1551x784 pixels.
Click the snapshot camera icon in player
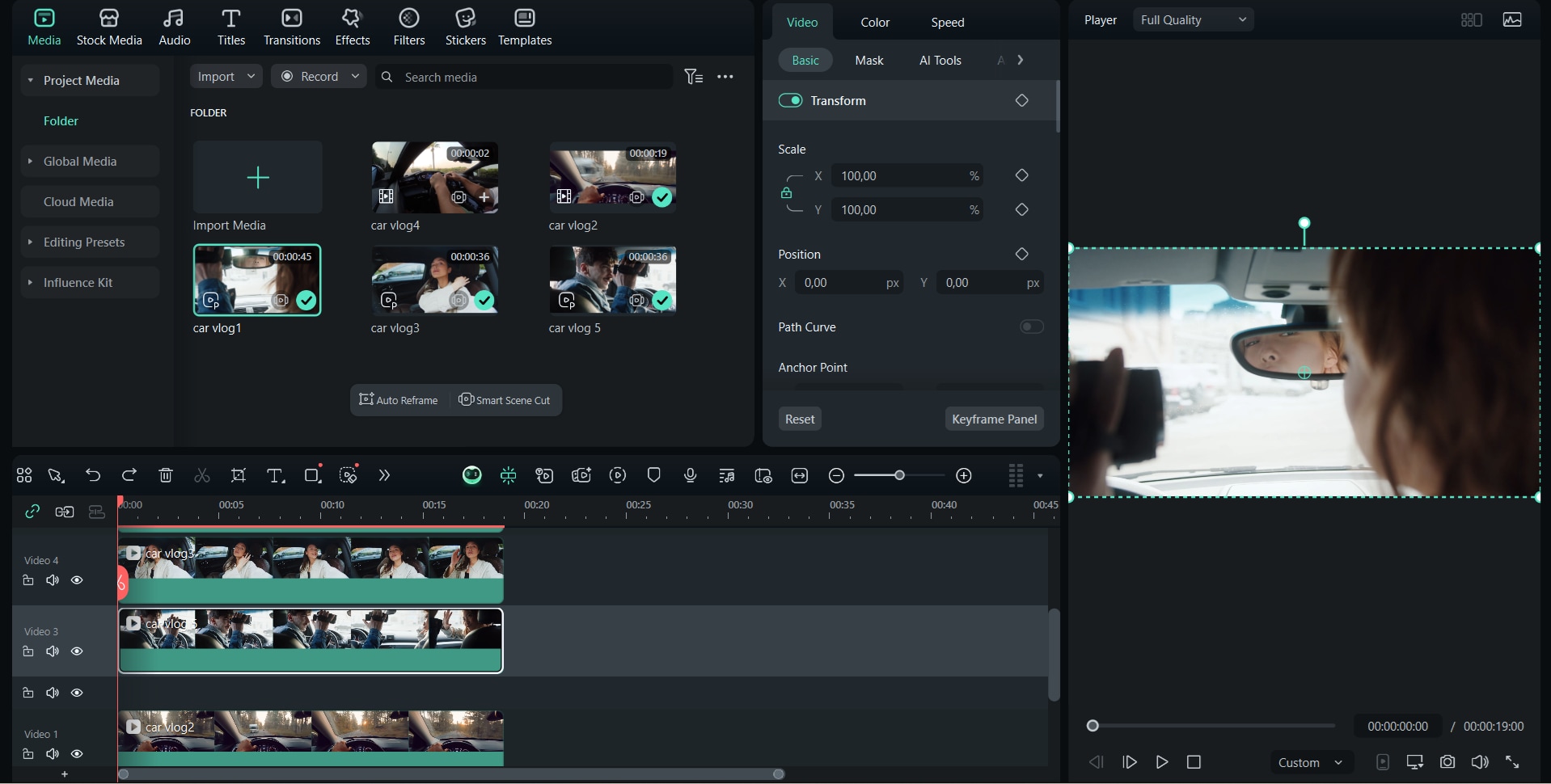(x=1447, y=762)
